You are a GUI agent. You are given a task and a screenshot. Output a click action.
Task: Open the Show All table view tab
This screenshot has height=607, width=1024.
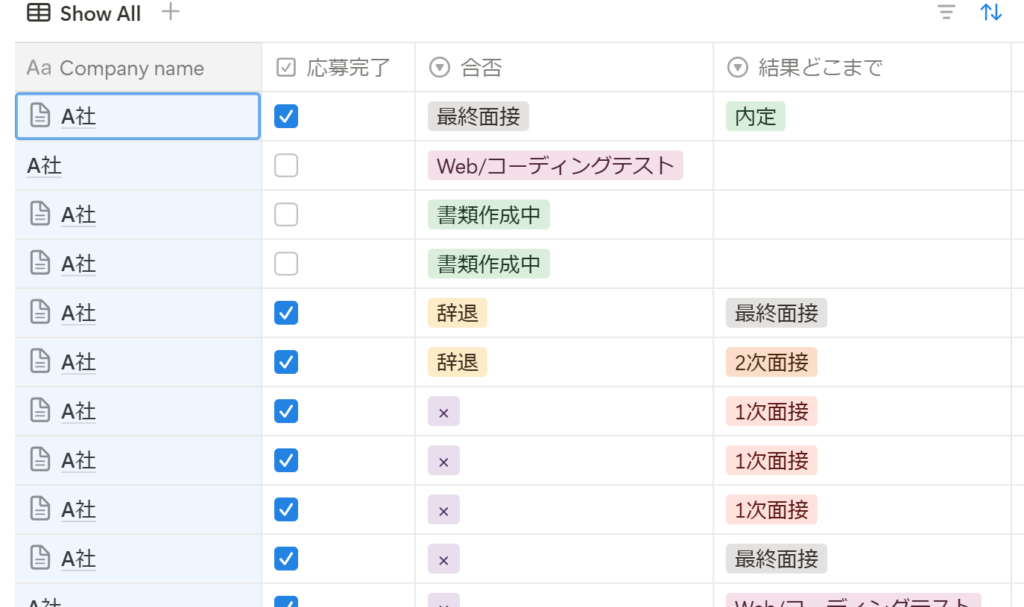(84, 13)
